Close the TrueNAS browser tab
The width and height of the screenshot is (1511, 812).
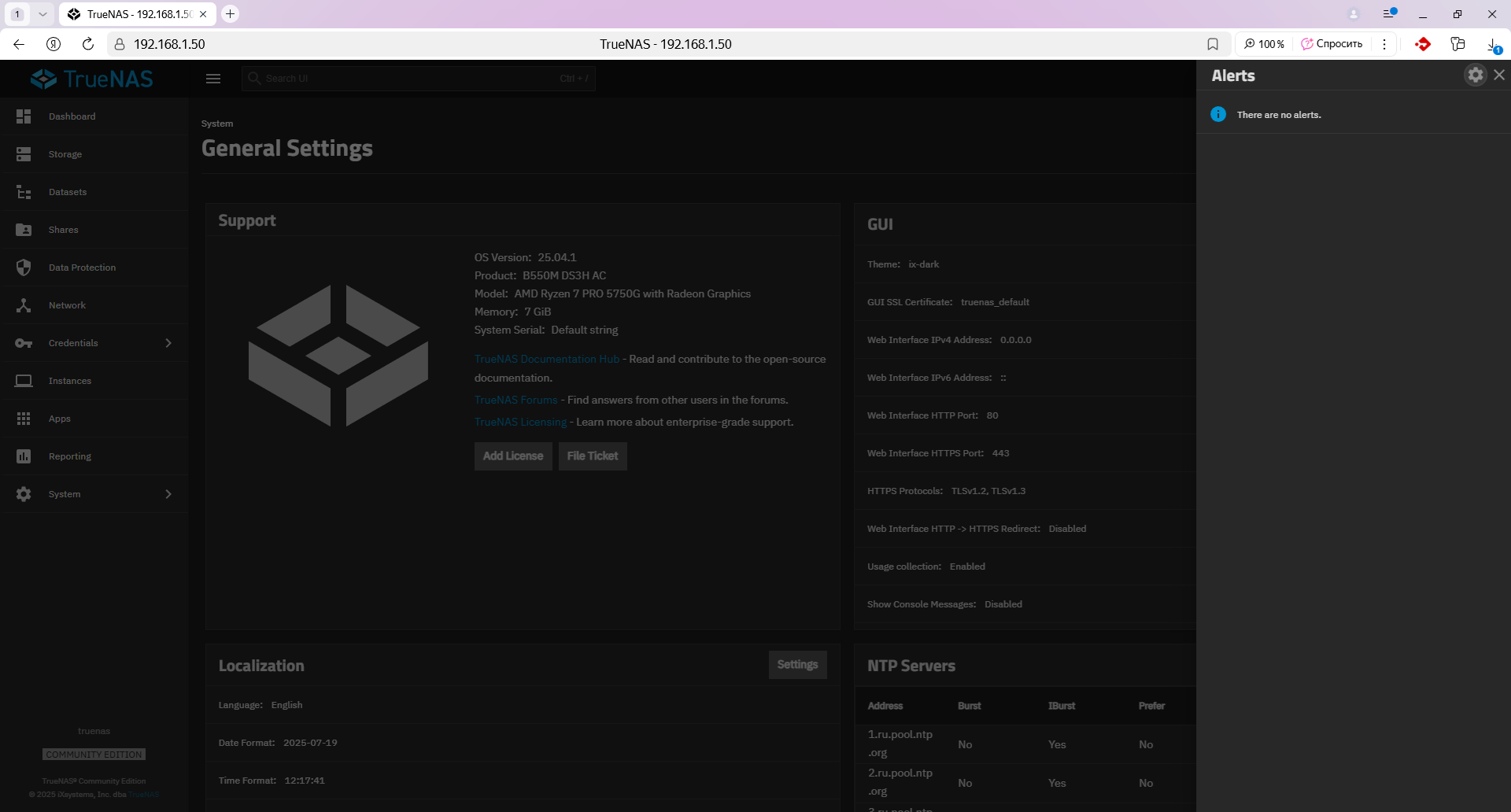pos(203,14)
